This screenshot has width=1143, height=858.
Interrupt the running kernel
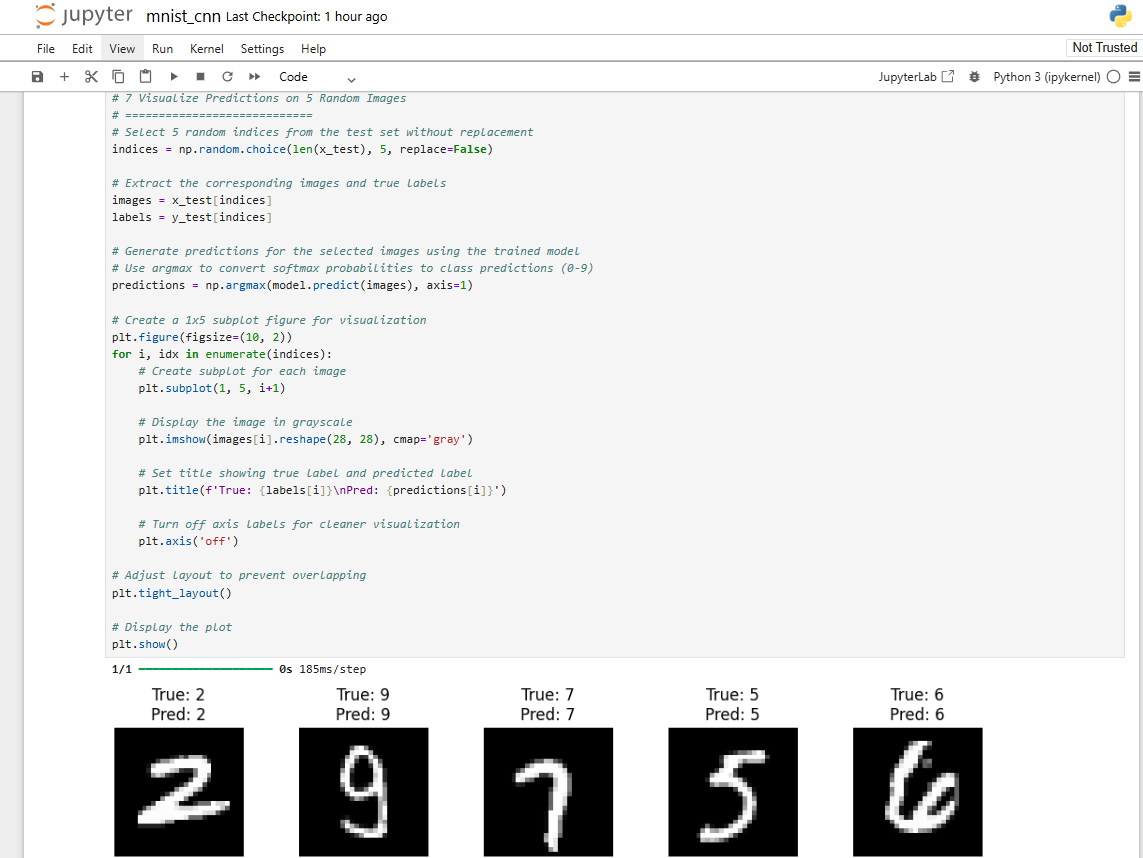click(200, 76)
